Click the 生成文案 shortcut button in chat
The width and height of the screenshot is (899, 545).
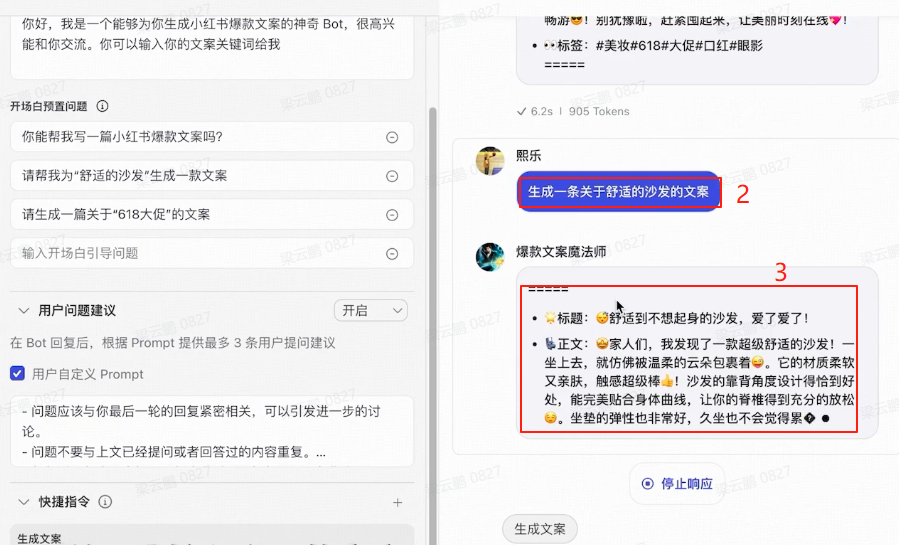click(x=540, y=529)
